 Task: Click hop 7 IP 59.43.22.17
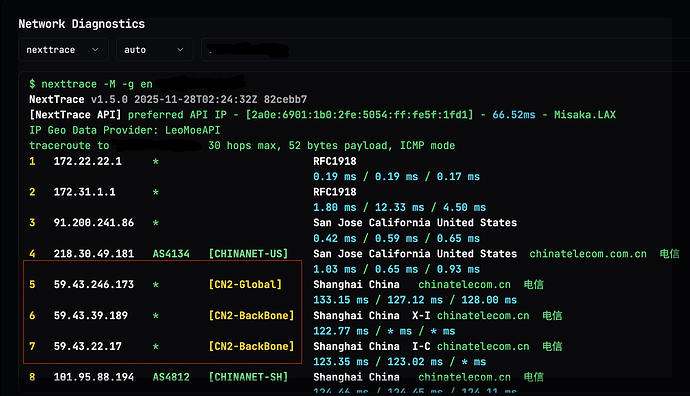point(88,346)
